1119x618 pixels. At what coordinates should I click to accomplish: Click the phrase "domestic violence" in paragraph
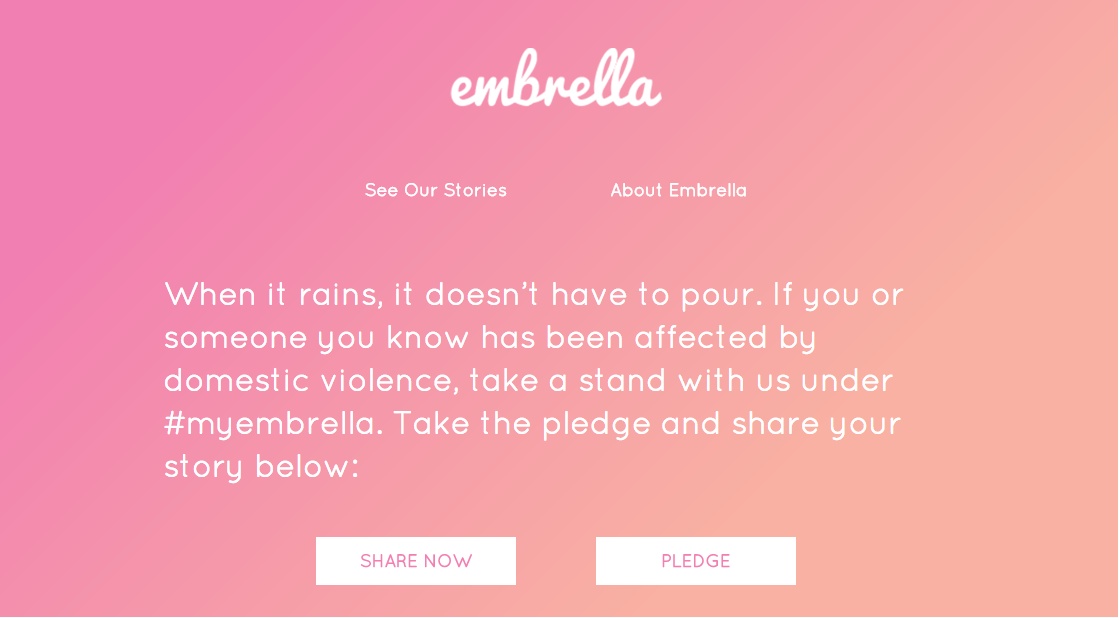tap(310, 381)
